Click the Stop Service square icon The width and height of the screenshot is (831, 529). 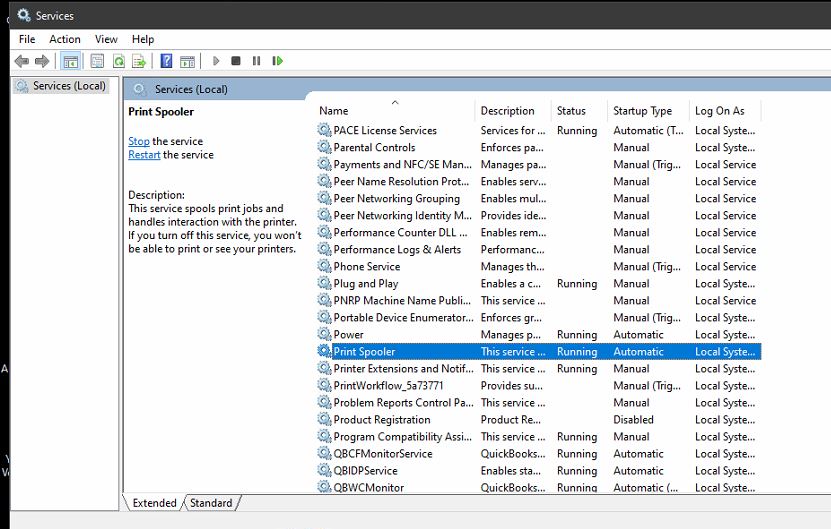(x=236, y=61)
